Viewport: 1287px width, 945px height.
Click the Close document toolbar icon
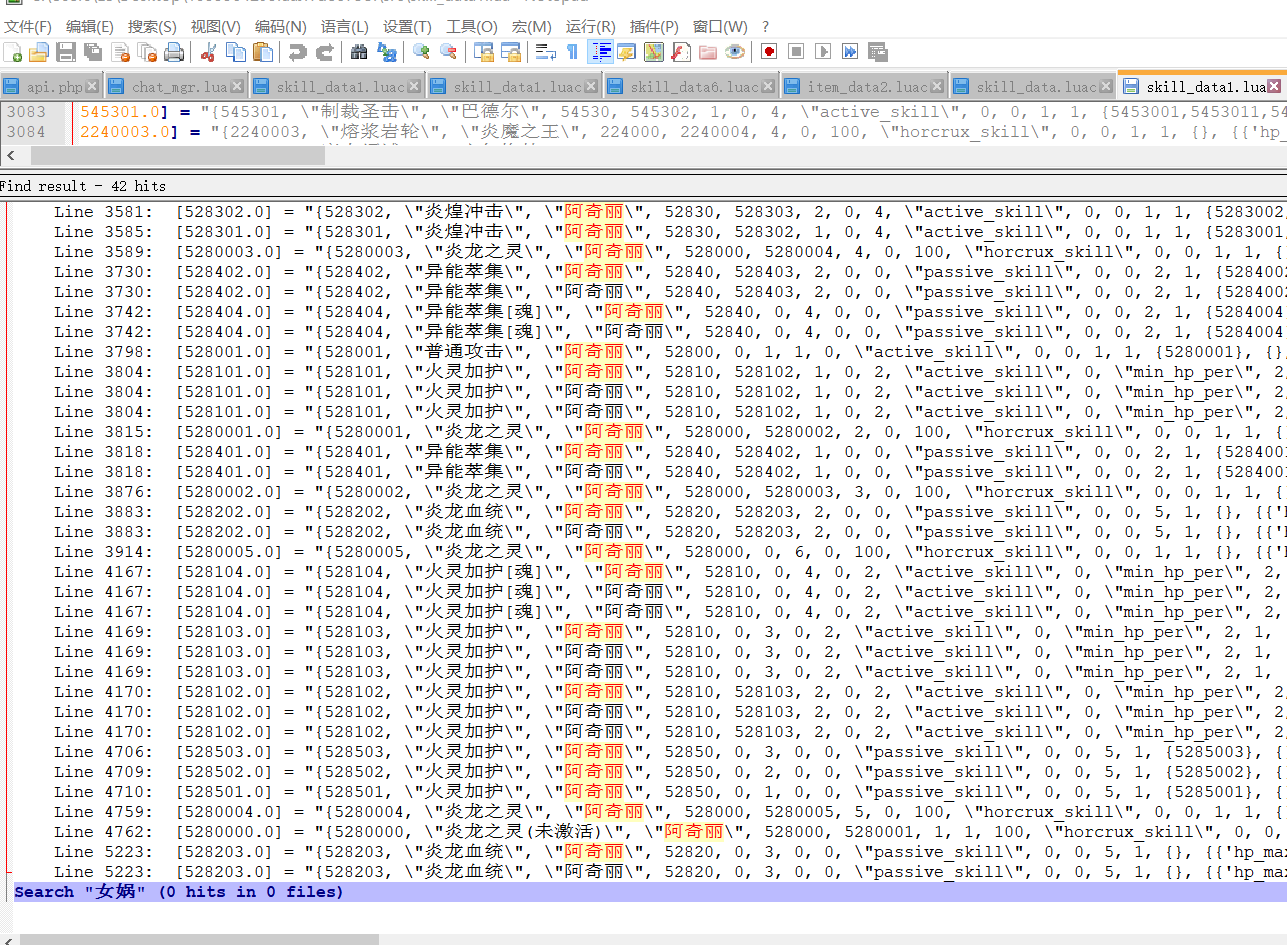point(120,52)
